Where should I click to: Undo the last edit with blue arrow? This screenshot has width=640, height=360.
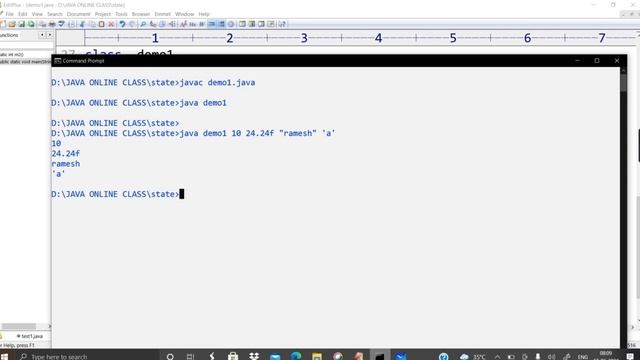click(x=122, y=24)
